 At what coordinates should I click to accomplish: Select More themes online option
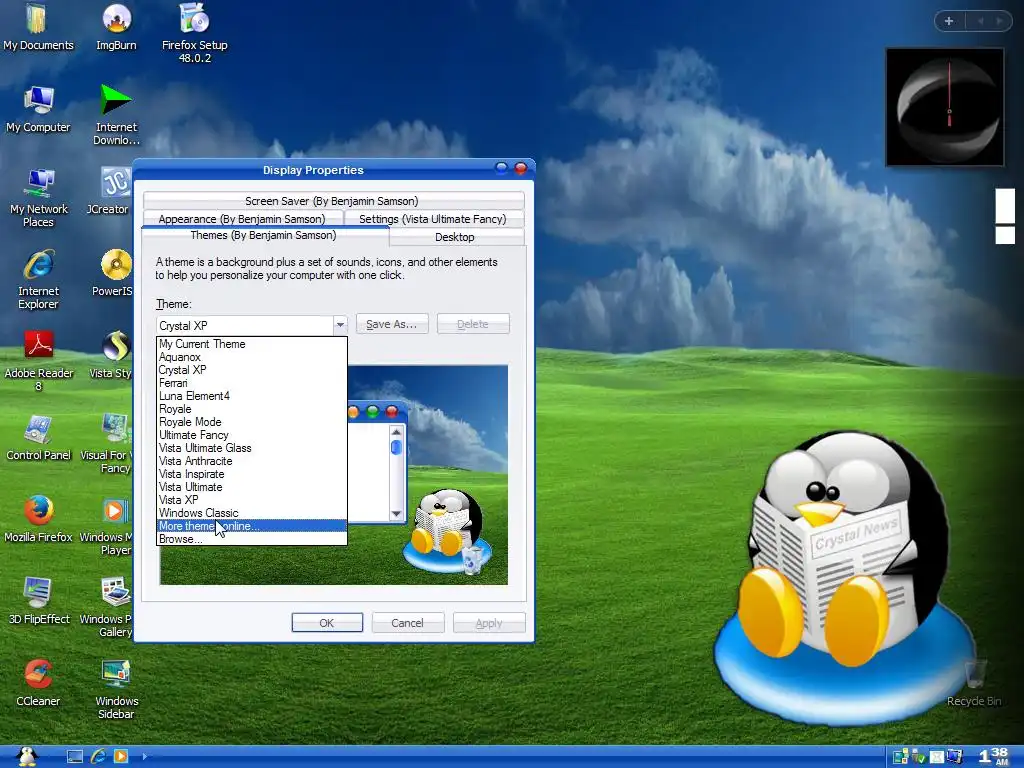252,526
